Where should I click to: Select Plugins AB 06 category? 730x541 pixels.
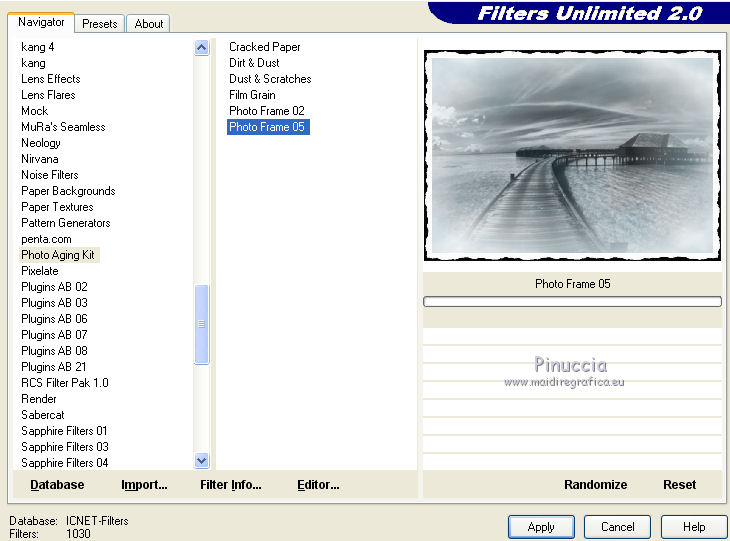point(54,318)
